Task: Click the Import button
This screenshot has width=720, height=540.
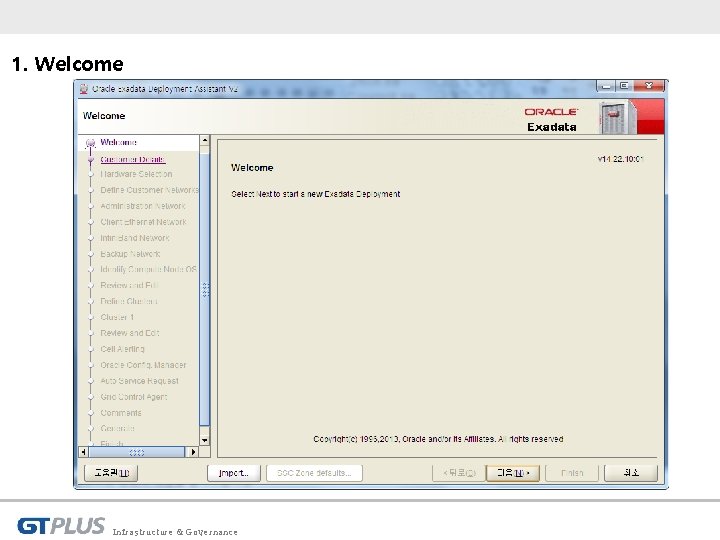Action: (234, 472)
